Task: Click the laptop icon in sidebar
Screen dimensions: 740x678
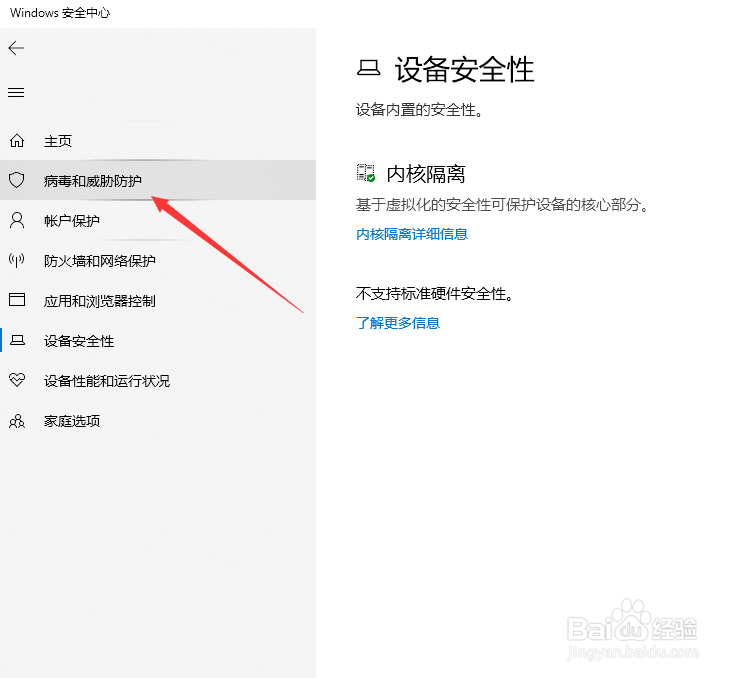Action: [17, 340]
